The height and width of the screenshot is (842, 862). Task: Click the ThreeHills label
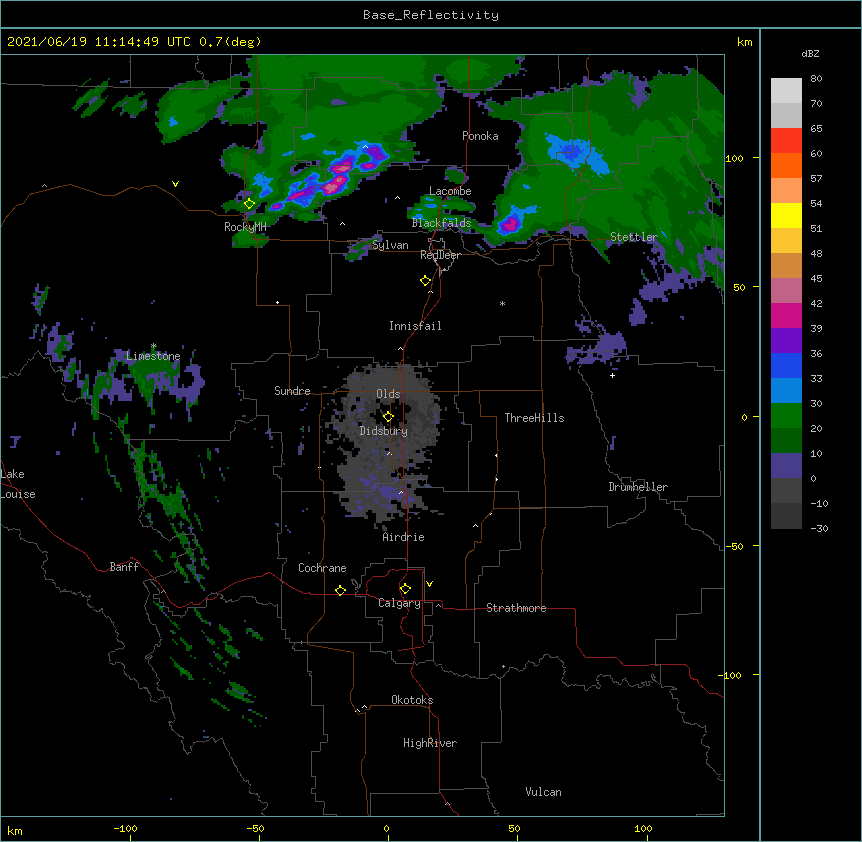tap(534, 418)
